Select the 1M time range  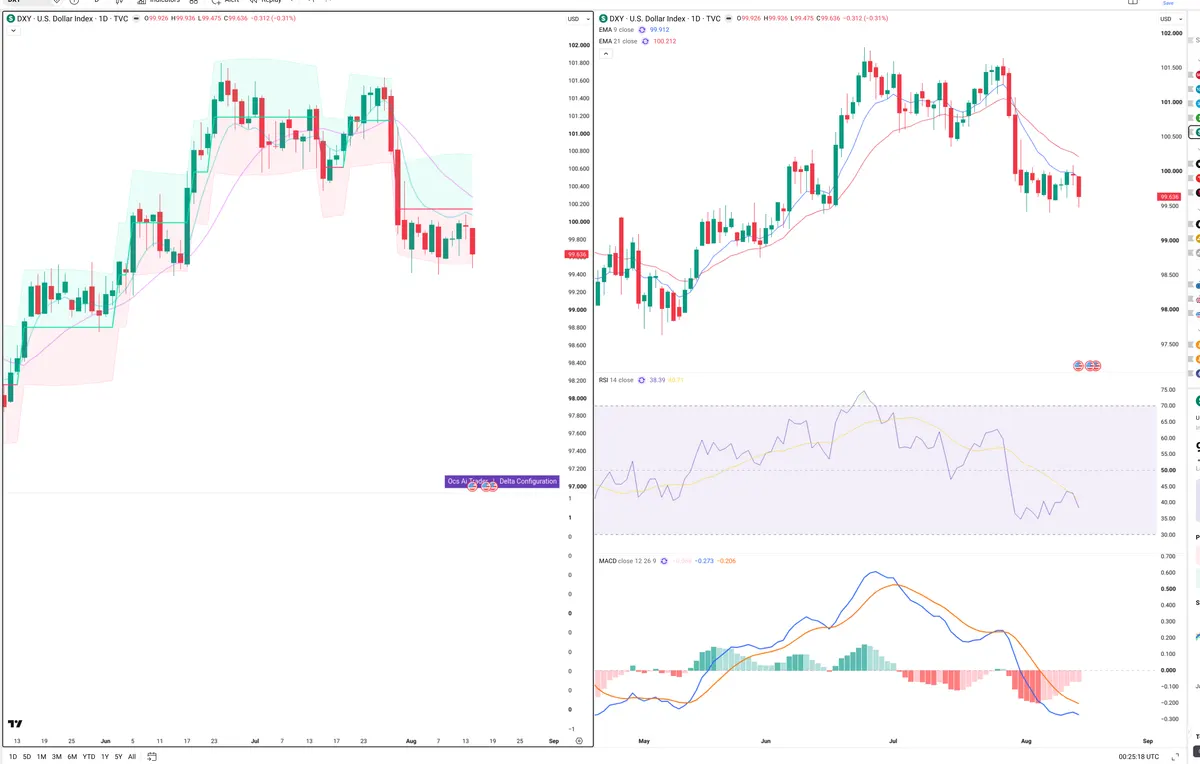(42, 757)
